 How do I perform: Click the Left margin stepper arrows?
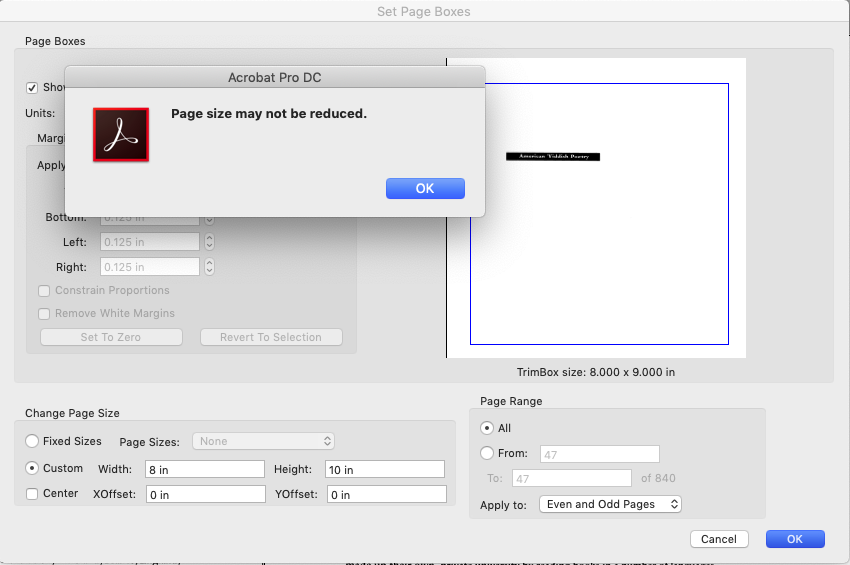pyautogui.click(x=209, y=242)
